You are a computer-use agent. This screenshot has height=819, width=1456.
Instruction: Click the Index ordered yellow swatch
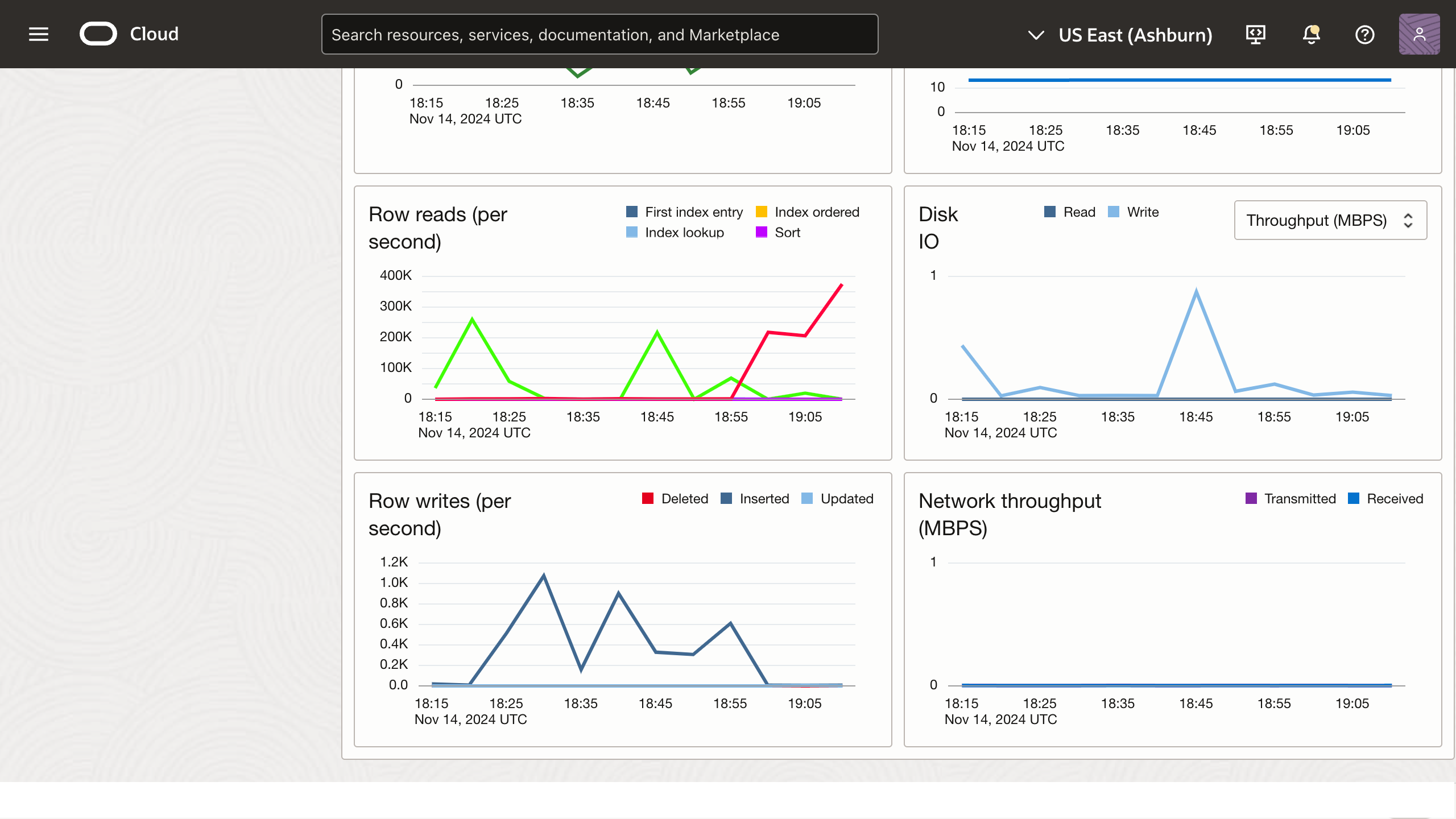pos(762,212)
